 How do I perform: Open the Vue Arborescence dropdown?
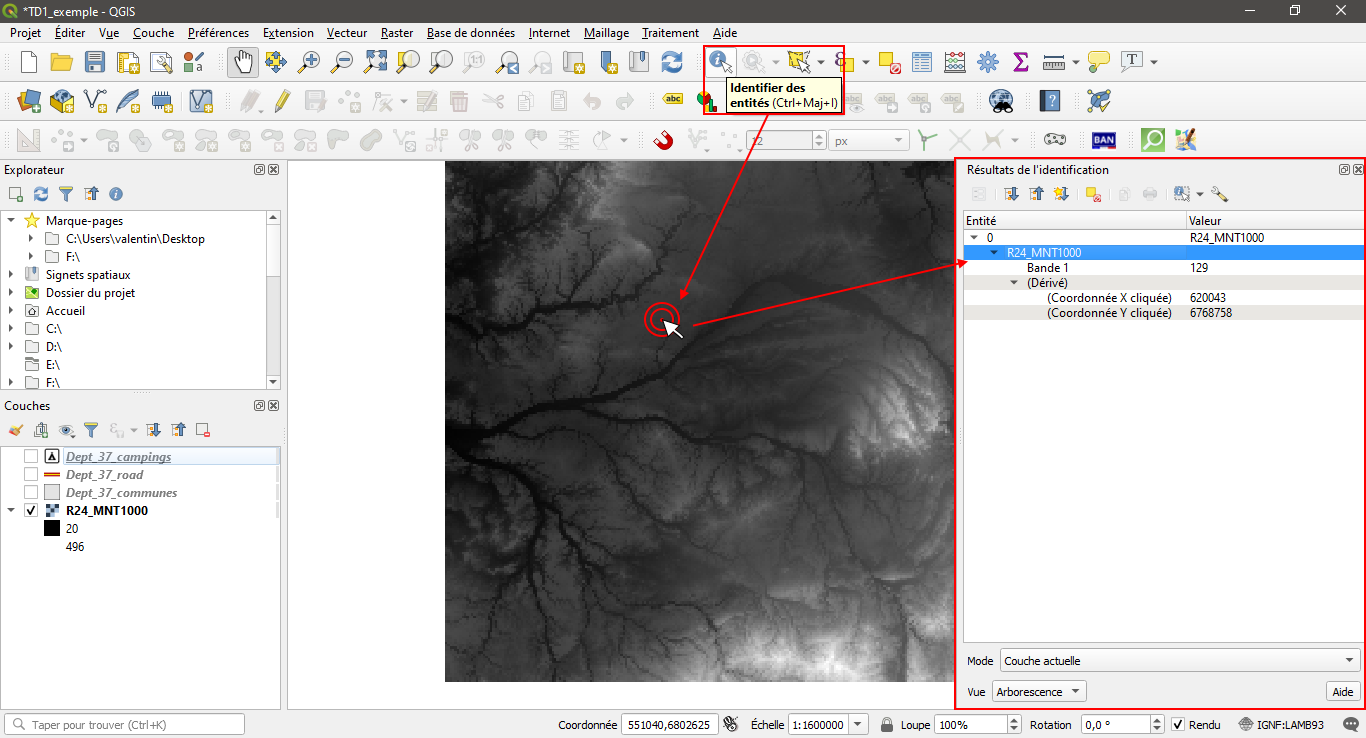pos(1040,692)
